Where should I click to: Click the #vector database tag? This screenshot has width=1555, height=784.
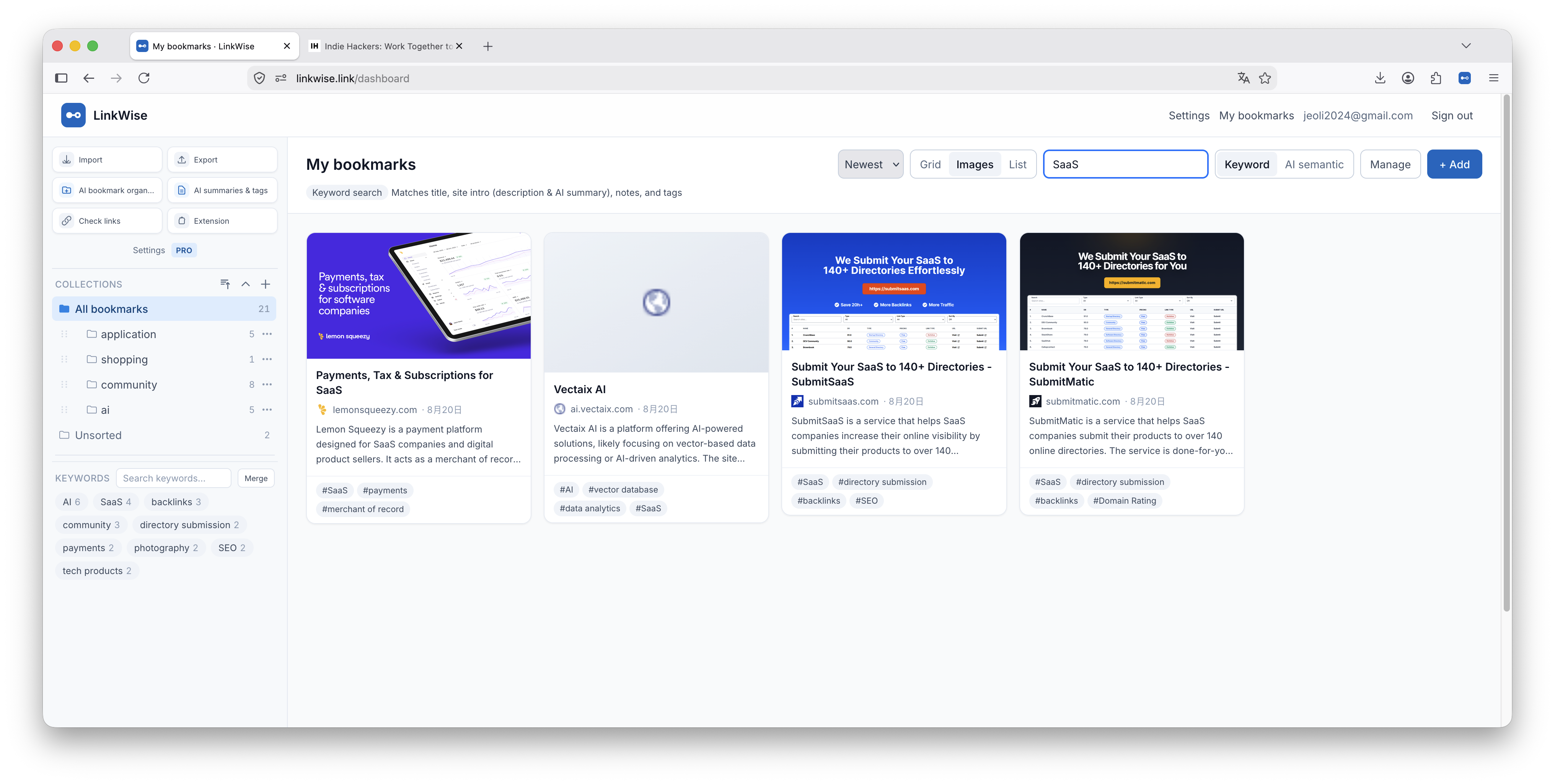623,490
